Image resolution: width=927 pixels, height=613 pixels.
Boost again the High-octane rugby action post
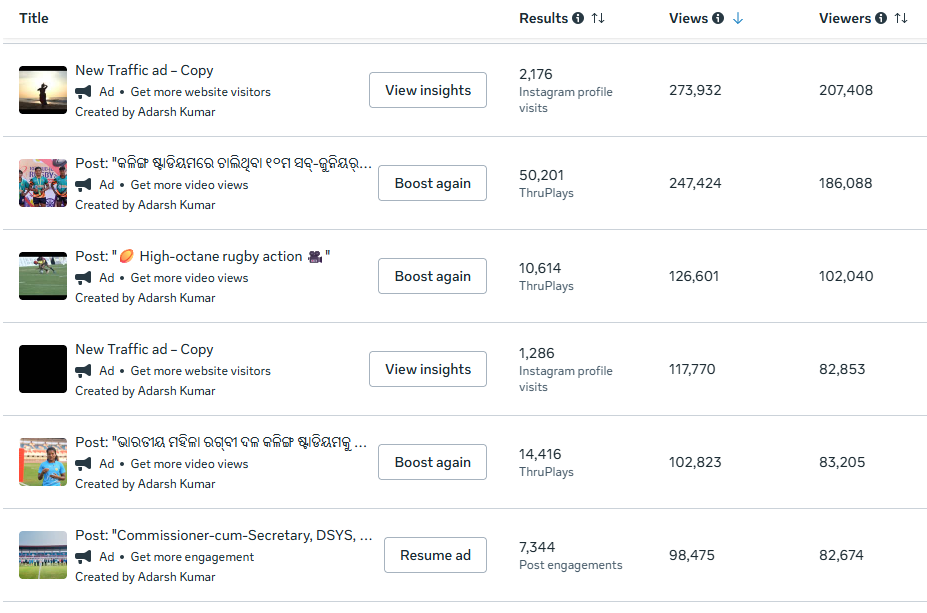[432, 276]
